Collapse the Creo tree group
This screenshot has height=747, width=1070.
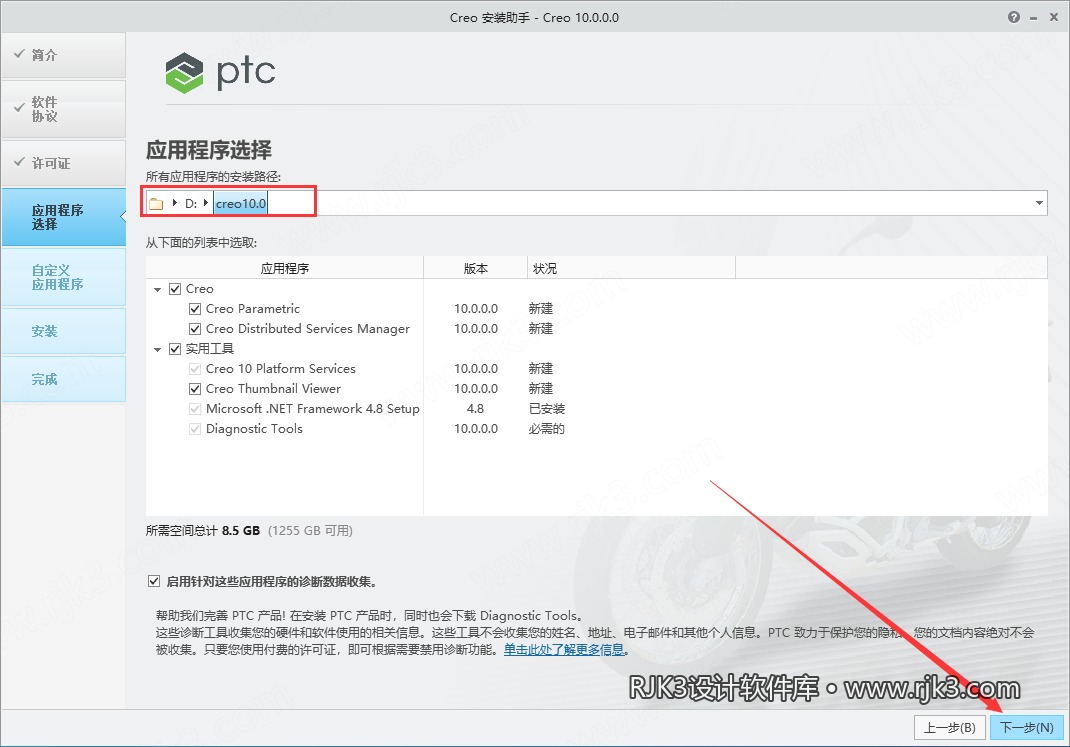click(158, 290)
